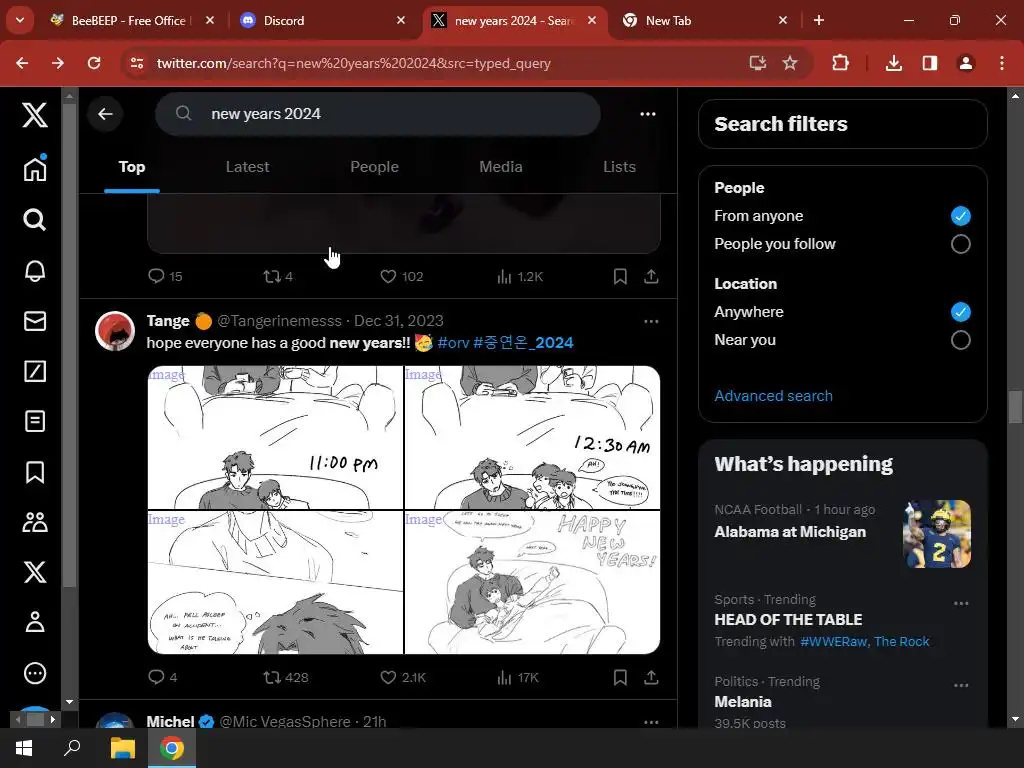This screenshot has height=768, width=1024.
Task: Open options for HEAD OF THE TABLE trend
Action: click(x=961, y=603)
